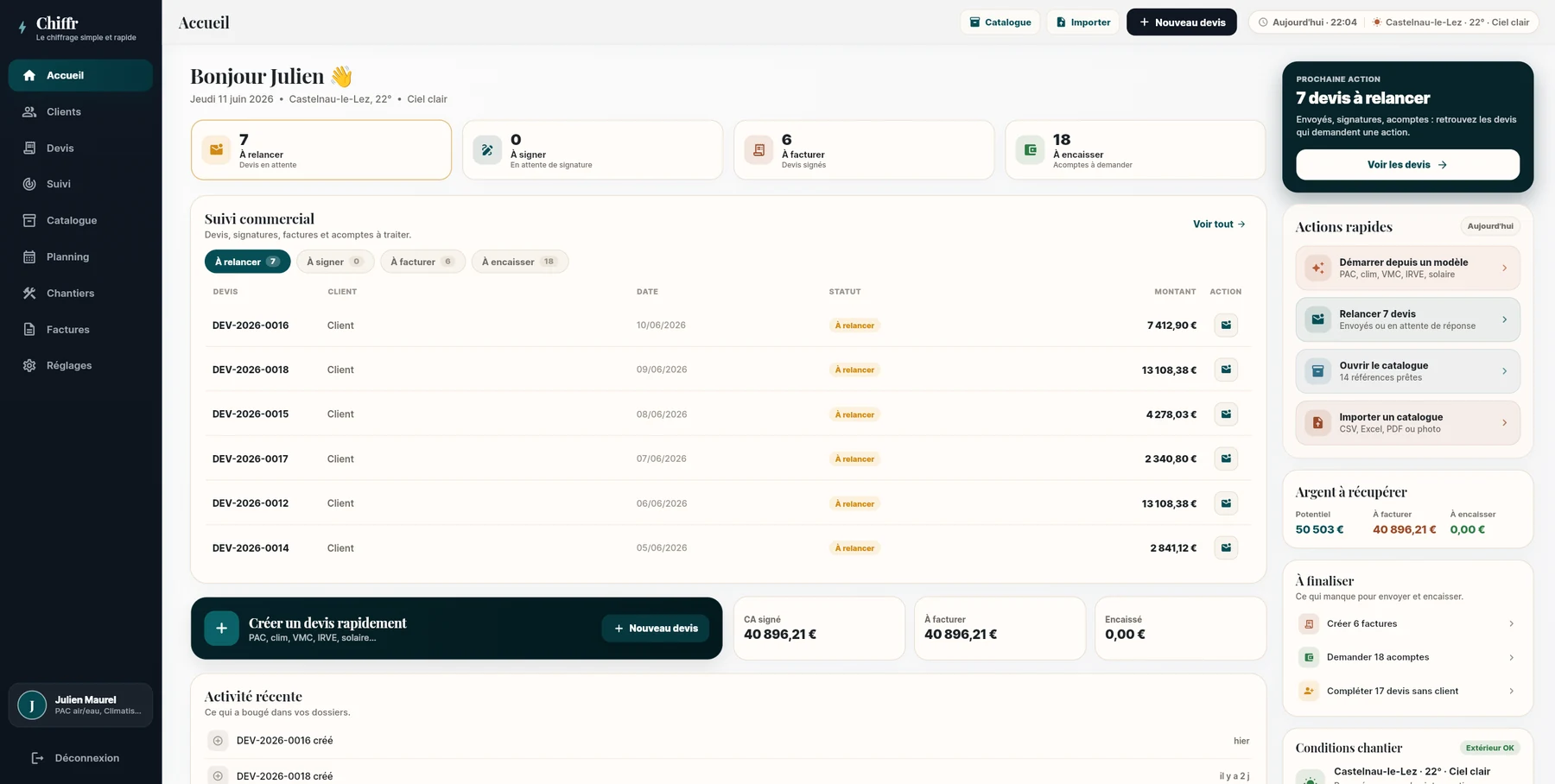Switch to the À encaisser tab
Image resolution: width=1555 pixels, height=784 pixels.
520,262
